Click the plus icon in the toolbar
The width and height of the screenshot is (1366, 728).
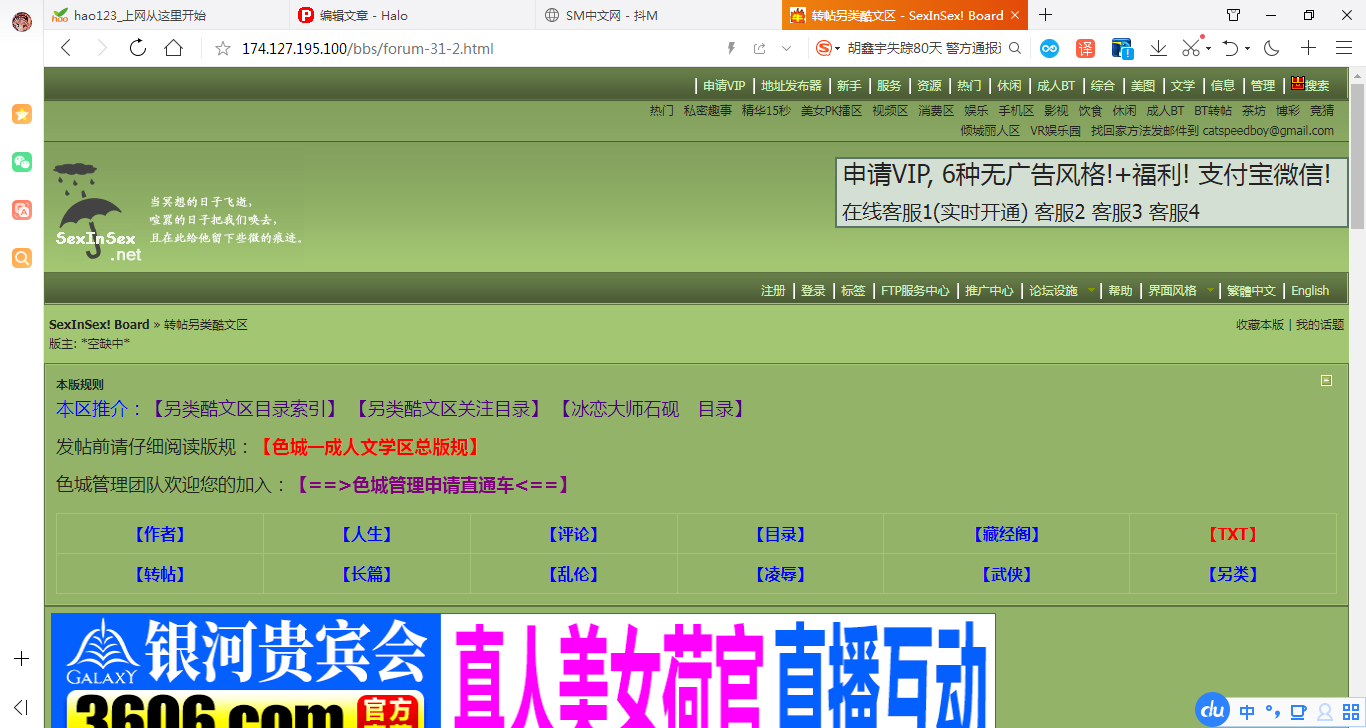tap(1308, 48)
